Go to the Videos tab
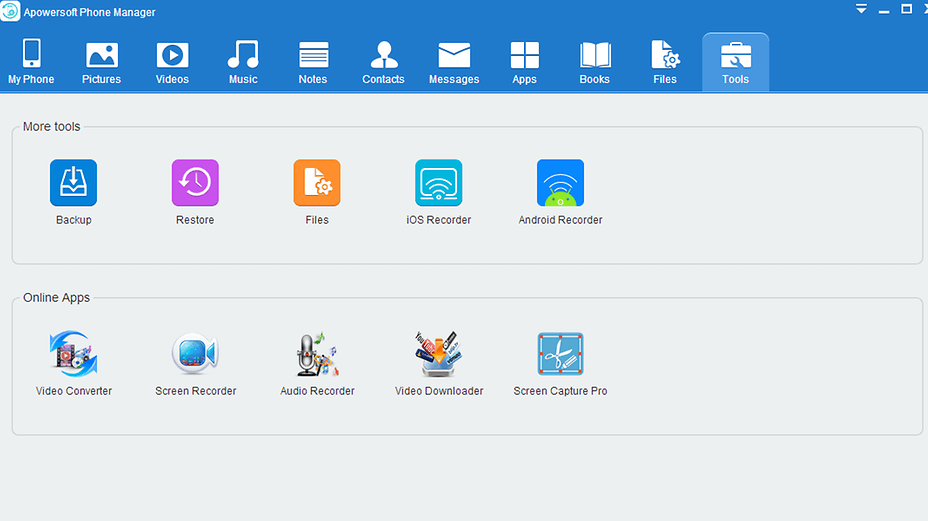This screenshot has height=521, width=928. (172, 62)
